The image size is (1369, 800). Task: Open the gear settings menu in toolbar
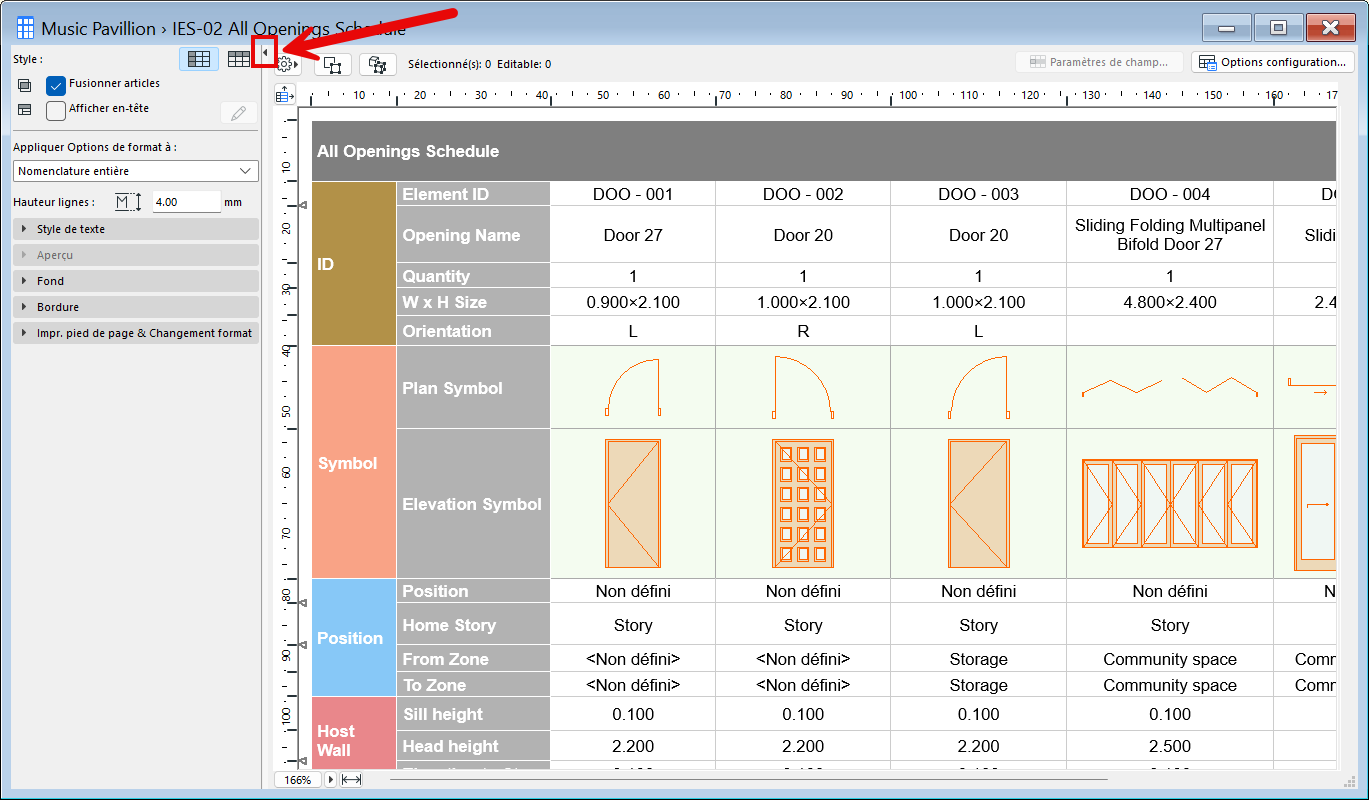(x=287, y=65)
